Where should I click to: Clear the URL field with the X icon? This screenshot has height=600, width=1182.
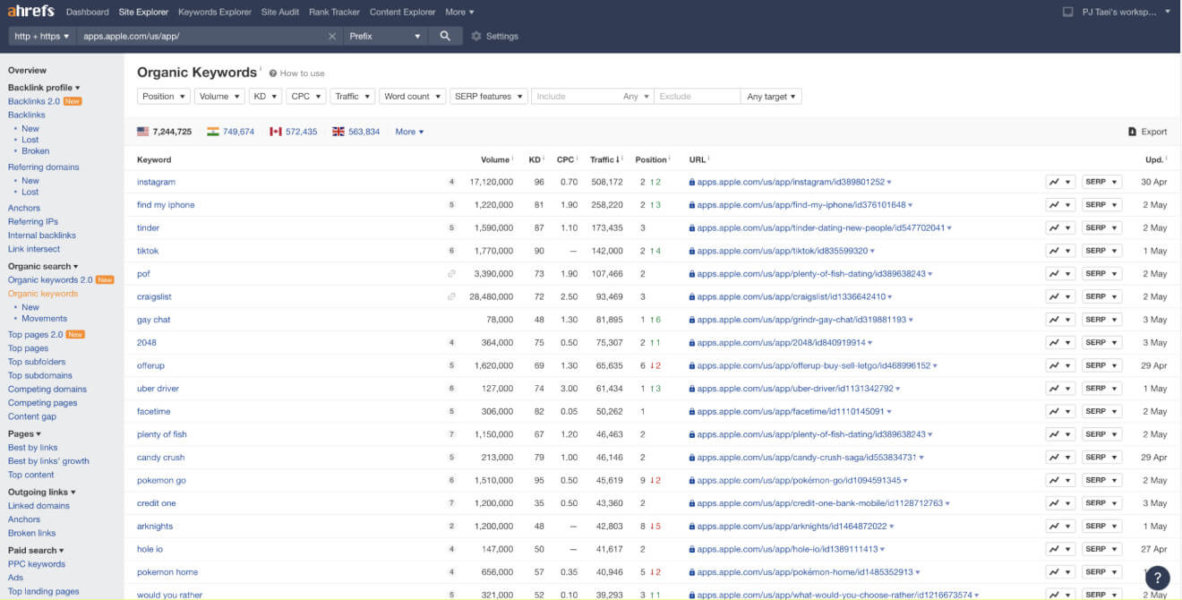pyautogui.click(x=332, y=36)
